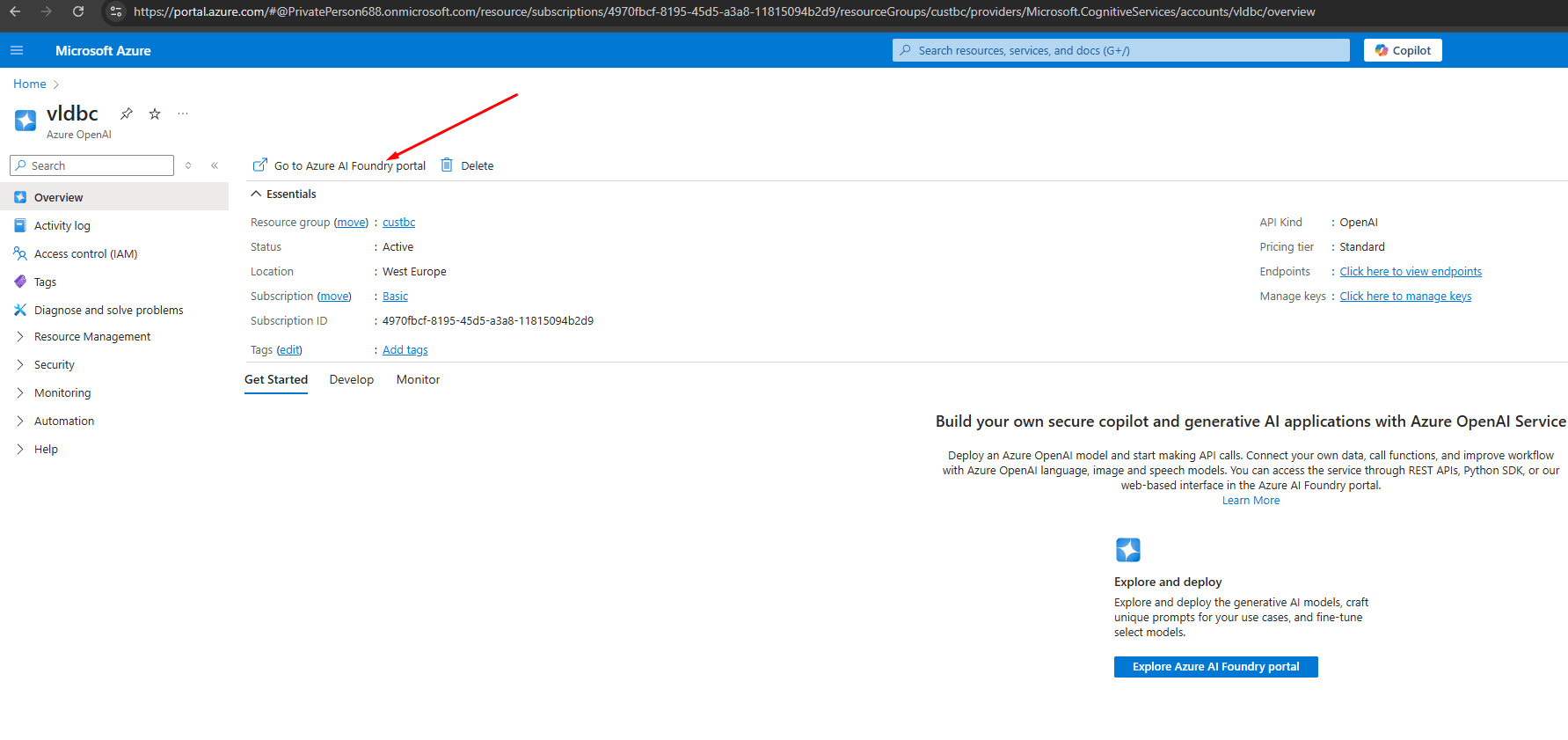Click the Active status value
The image size is (1568, 740).
pyautogui.click(x=397, y=247)
